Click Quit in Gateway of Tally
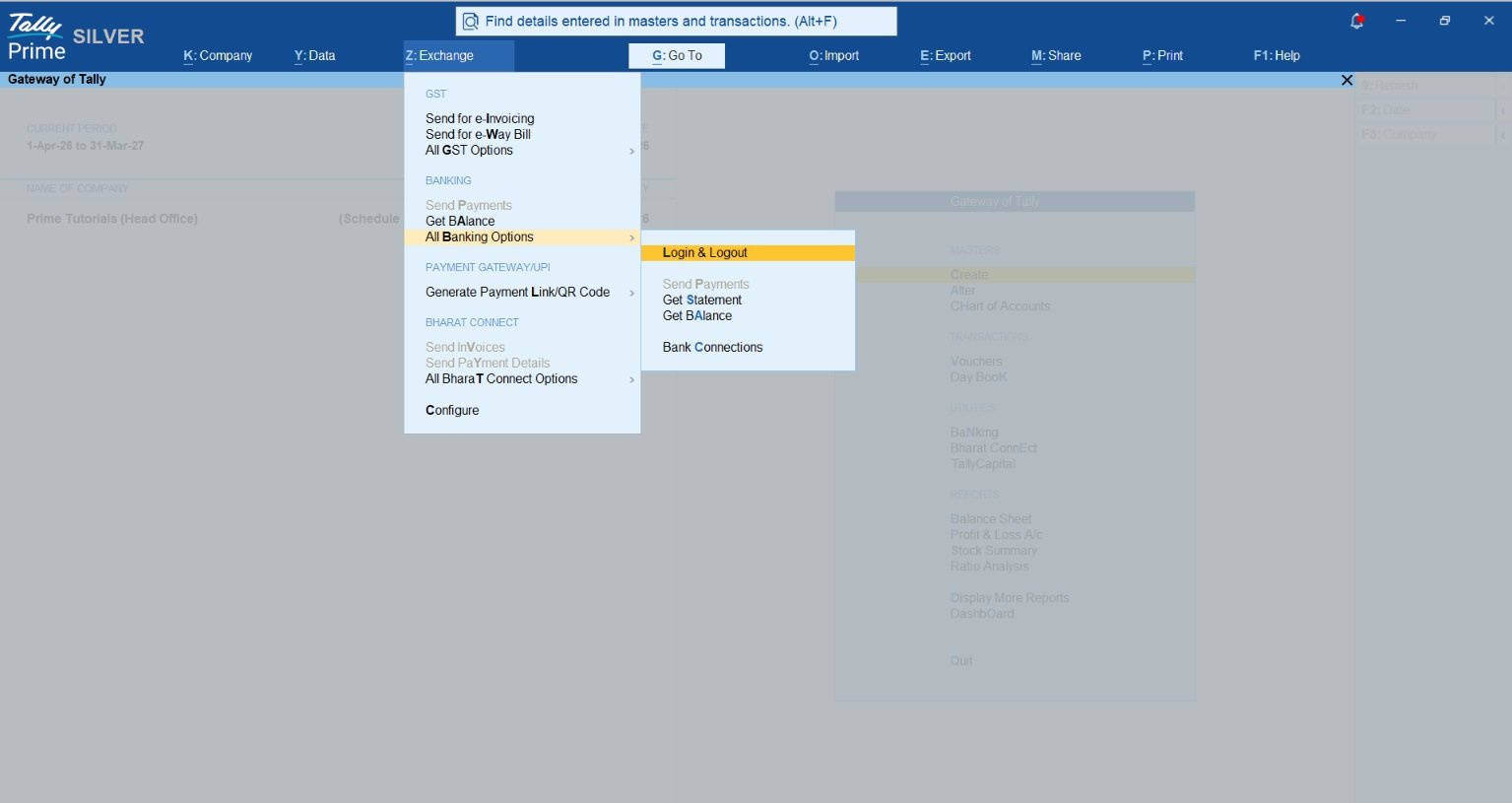 pos(961,661)
